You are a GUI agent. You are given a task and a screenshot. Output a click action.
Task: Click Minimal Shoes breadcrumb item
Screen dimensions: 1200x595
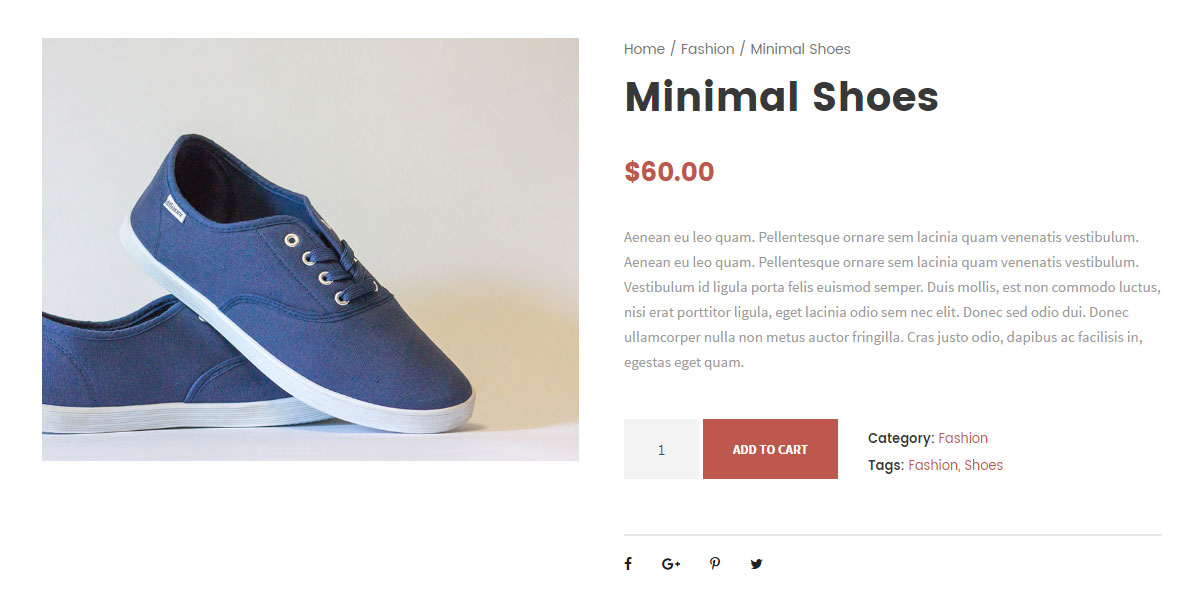800,49
